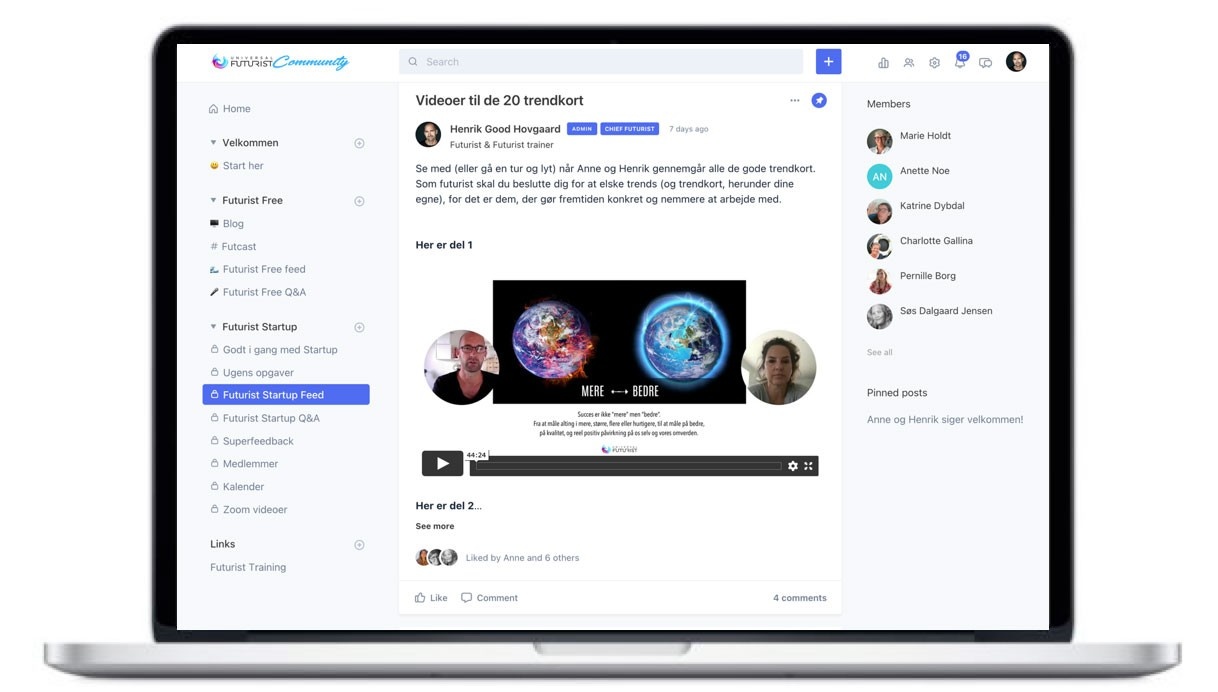The height and width of the screenshot is (692, 1218).
Task: Click the video thumbnail with two planets
Action: [619, 342]
